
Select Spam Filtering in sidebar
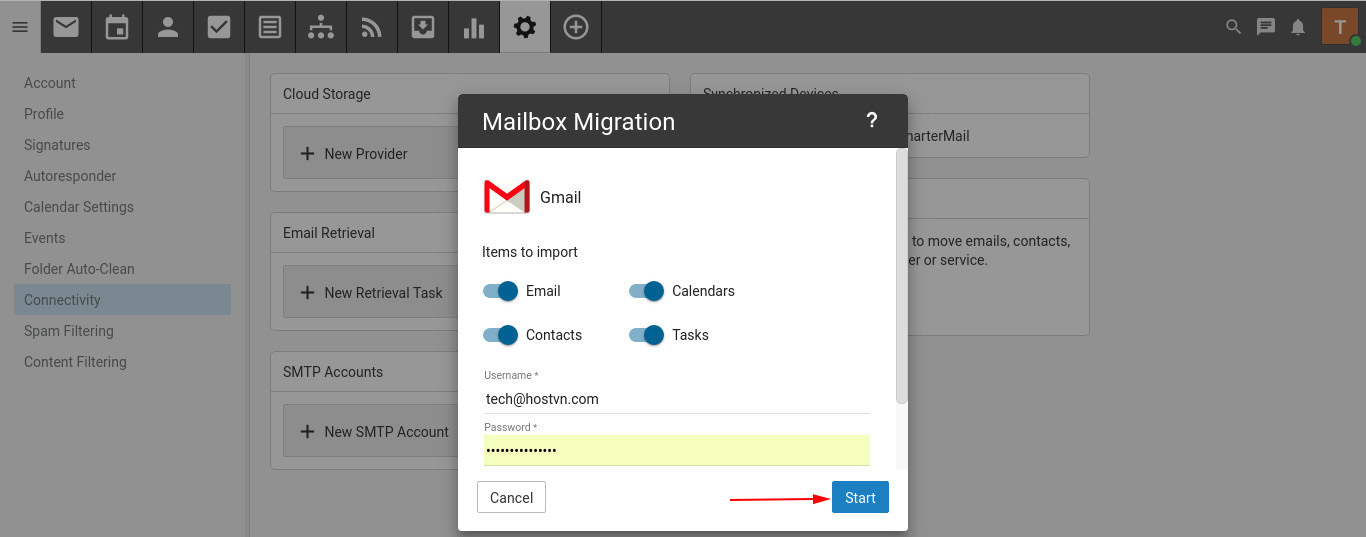tap(69, 331)
